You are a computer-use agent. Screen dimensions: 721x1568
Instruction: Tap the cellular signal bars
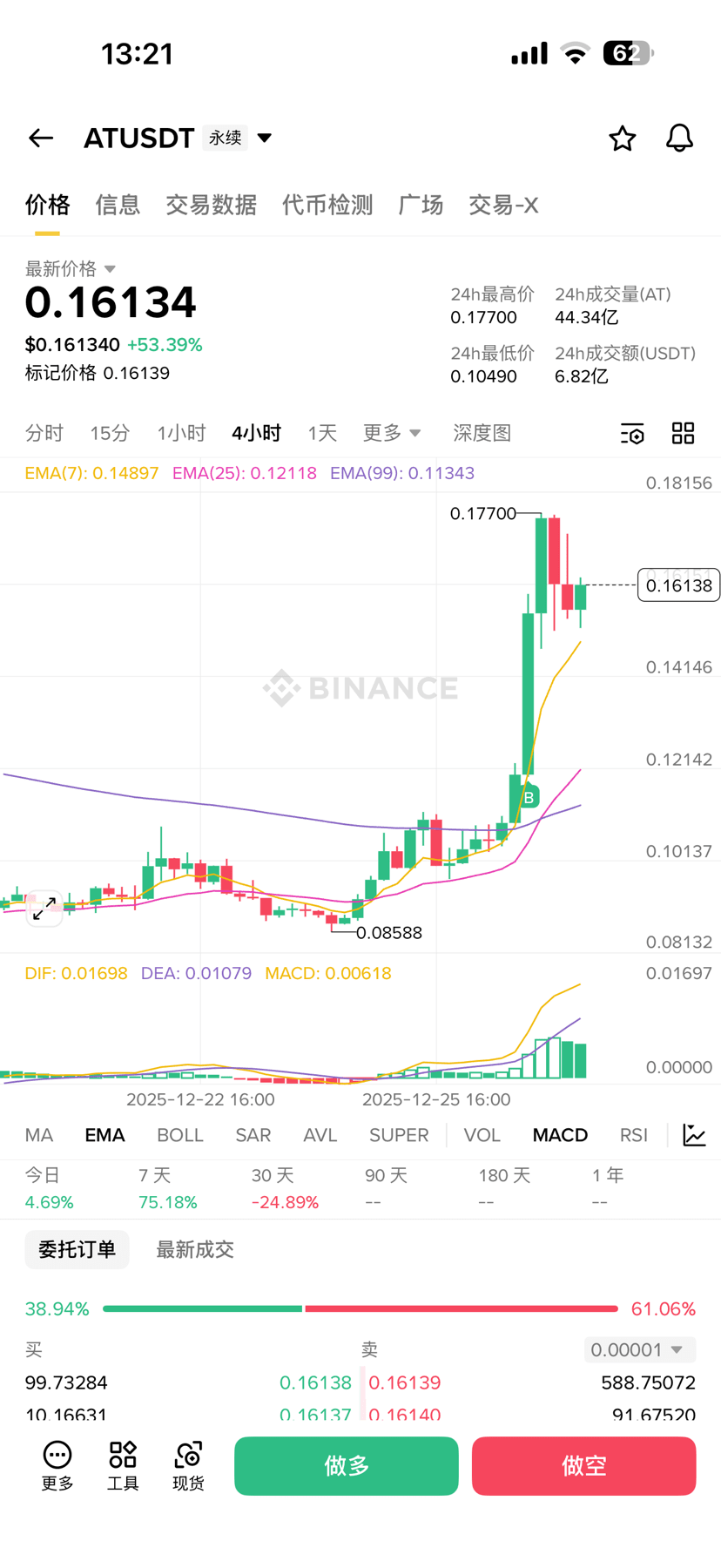(529, 54)
